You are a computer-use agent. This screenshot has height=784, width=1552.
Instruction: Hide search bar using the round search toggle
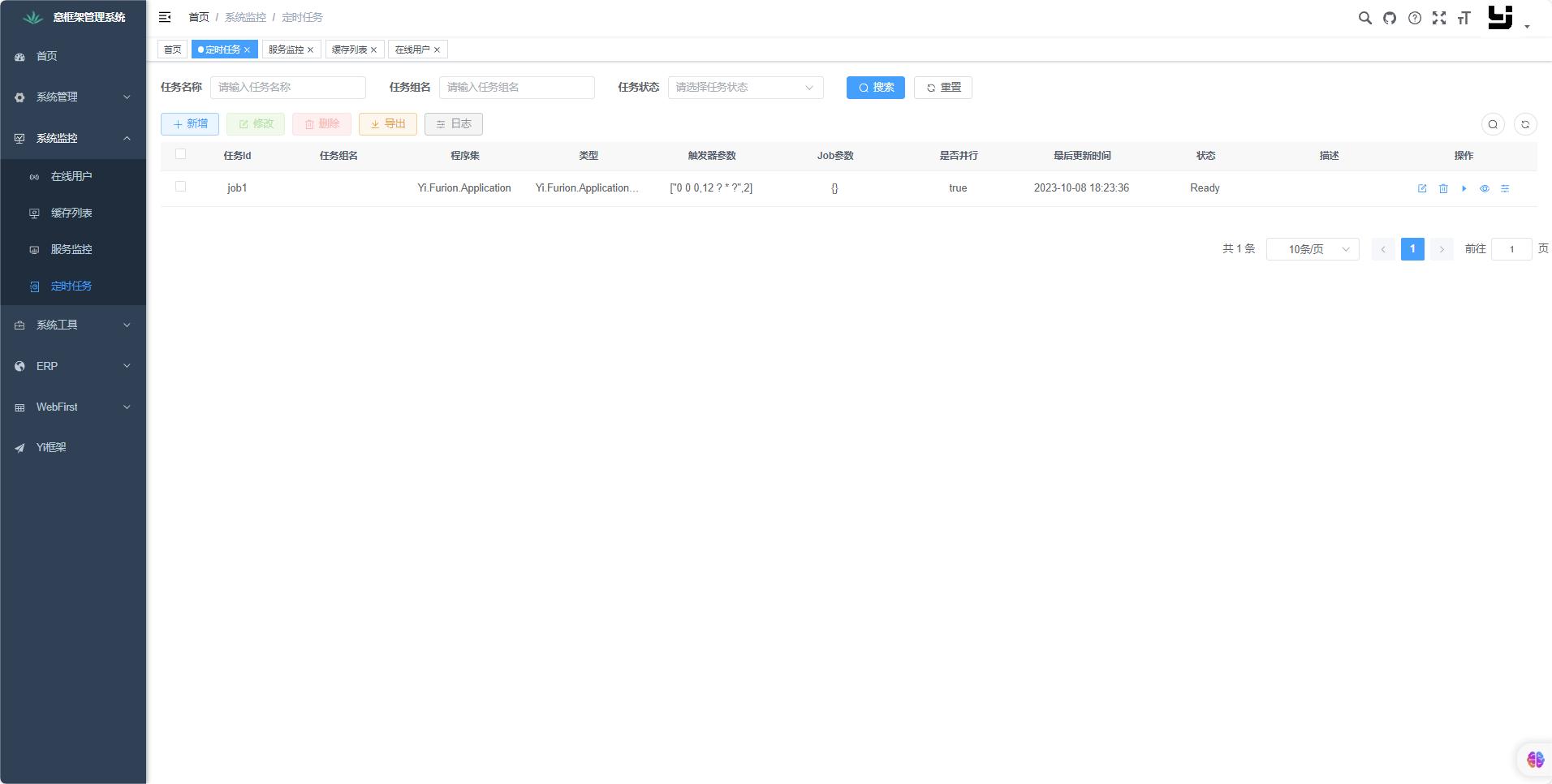coord(1493,124)
